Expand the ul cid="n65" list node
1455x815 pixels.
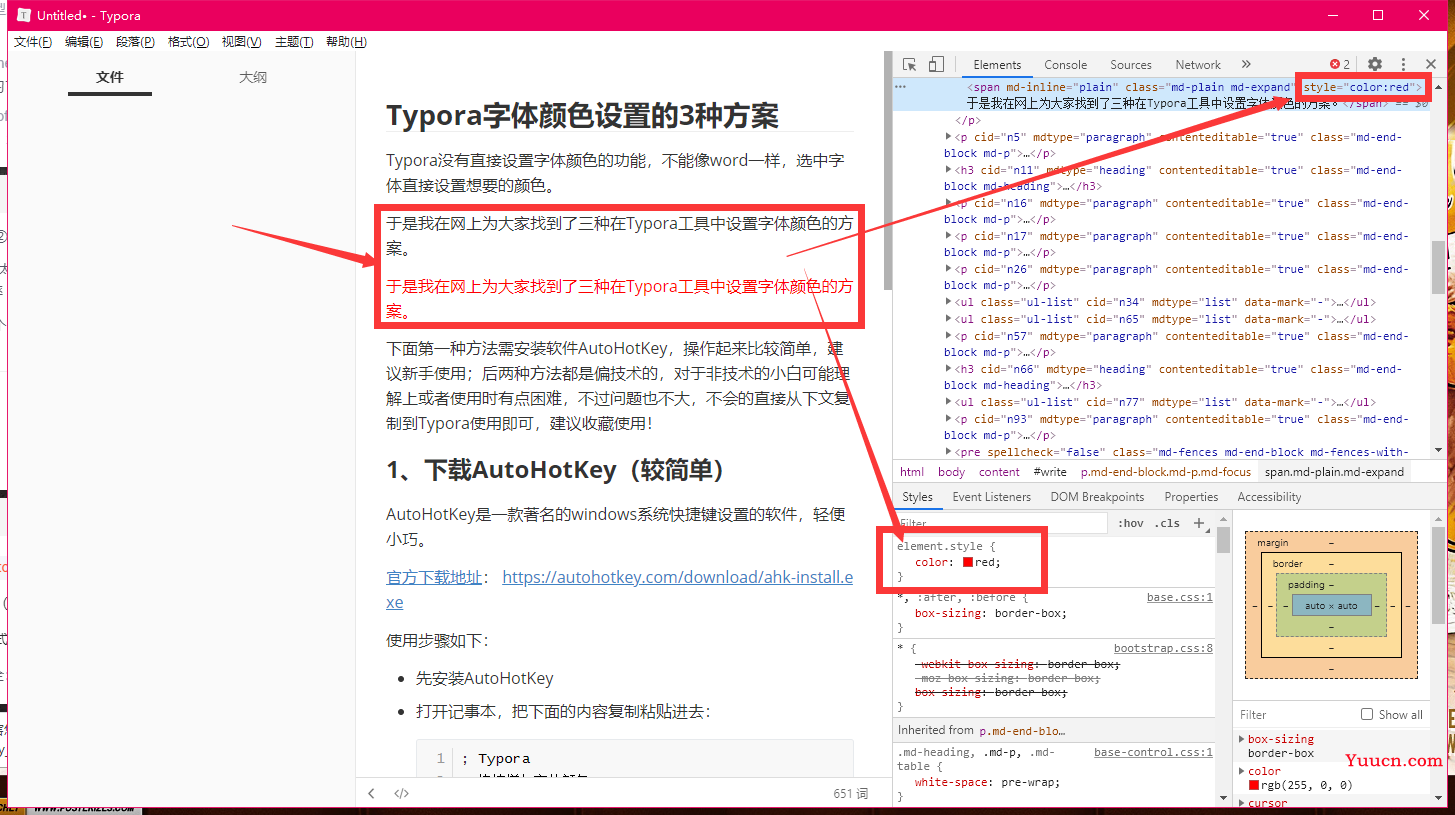coord(949,319)
